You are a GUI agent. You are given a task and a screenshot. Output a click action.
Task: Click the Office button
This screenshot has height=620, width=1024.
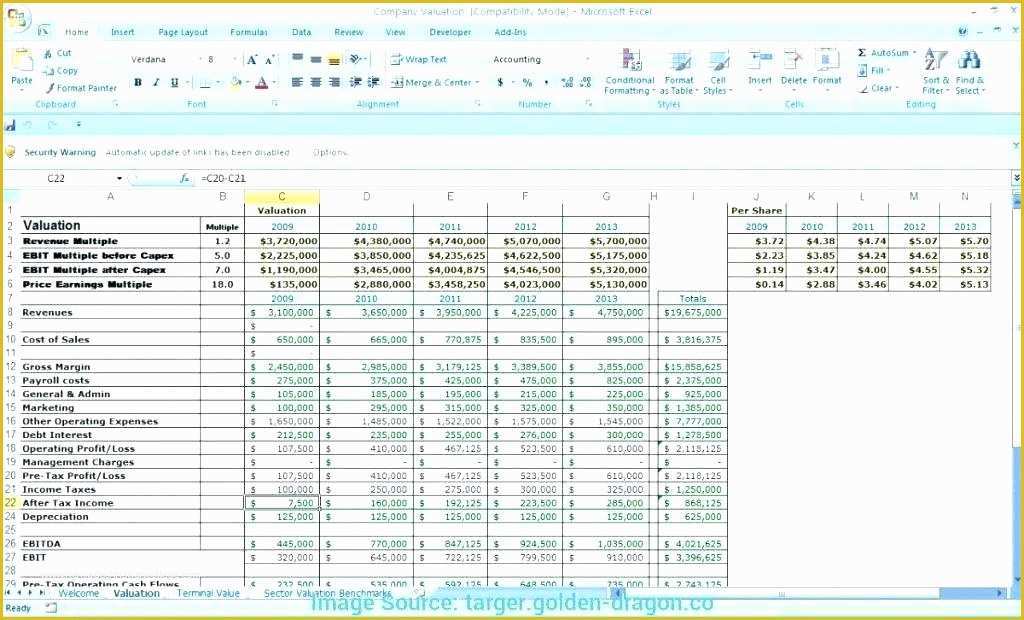tap(17, 18)
